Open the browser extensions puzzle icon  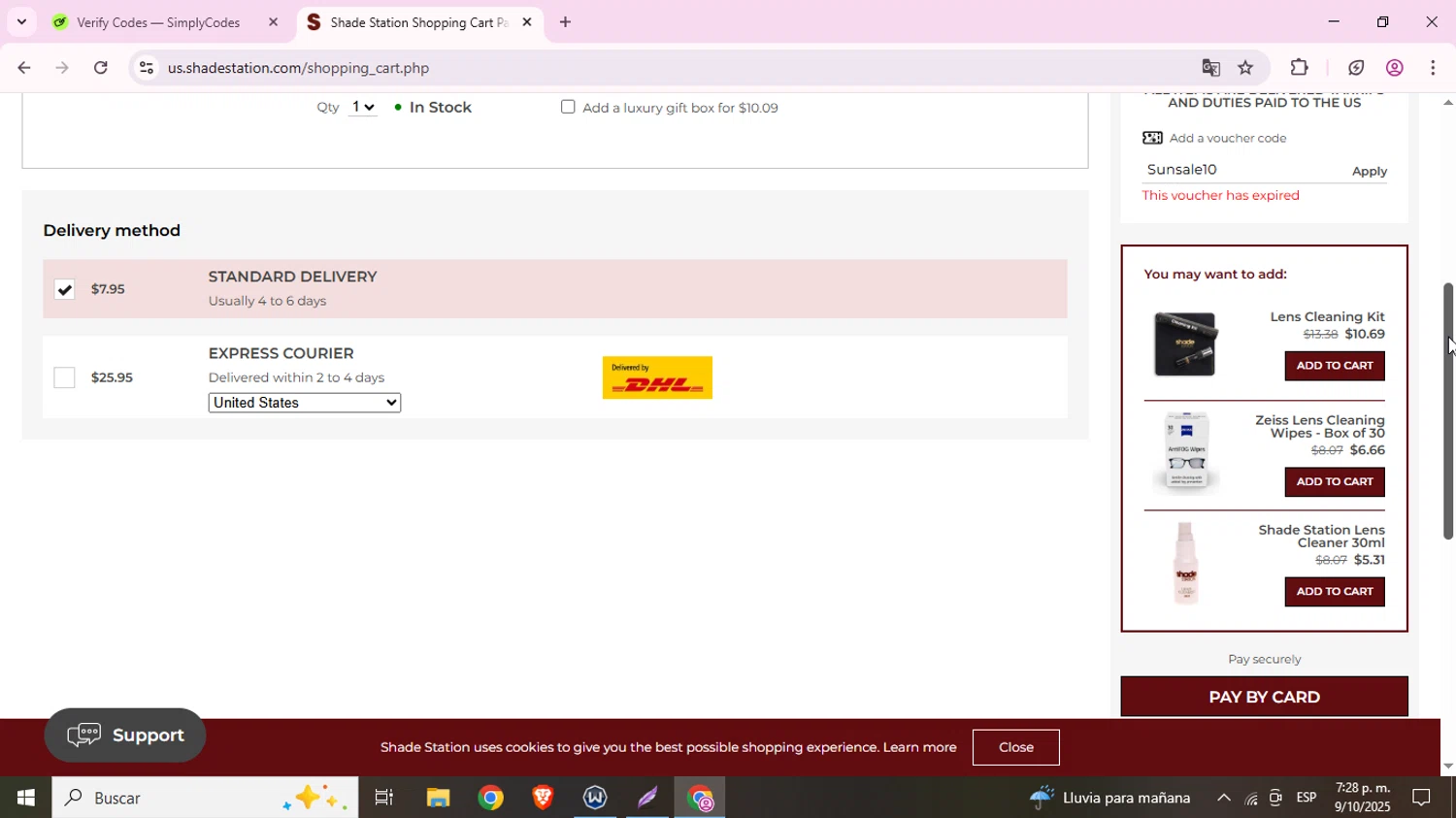point(1299,68)
